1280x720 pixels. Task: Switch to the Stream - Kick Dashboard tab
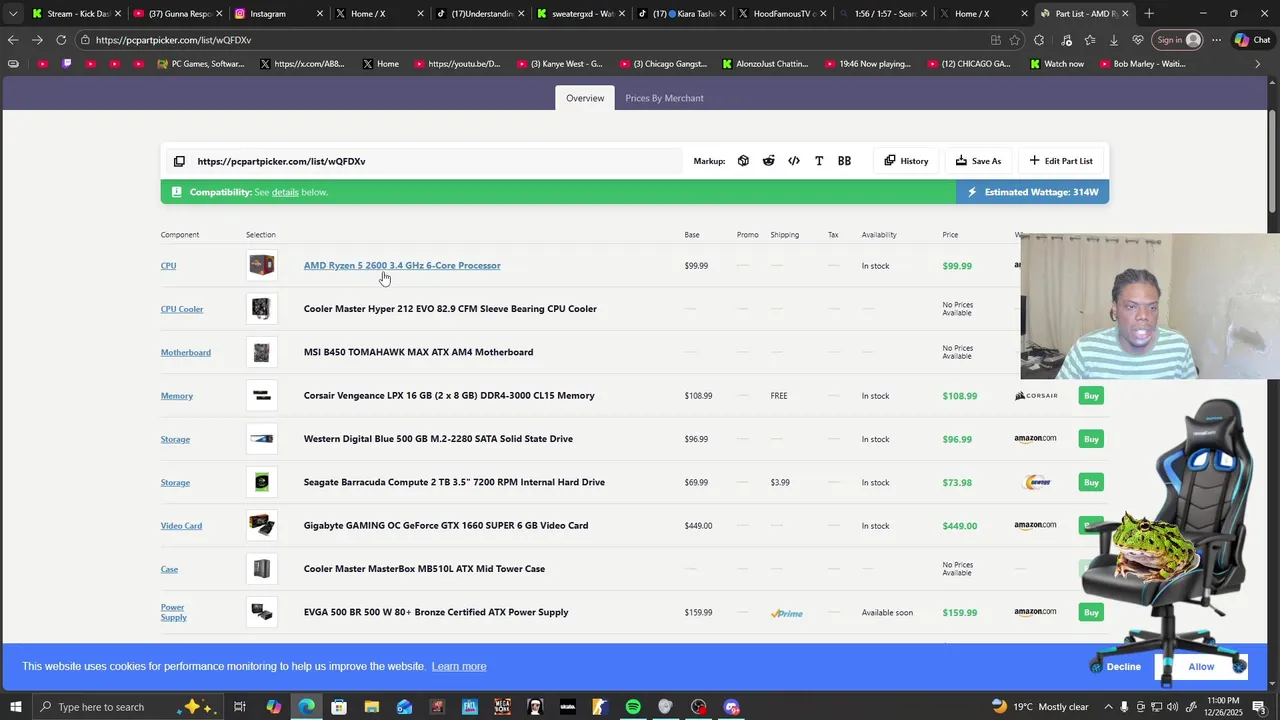76,14
